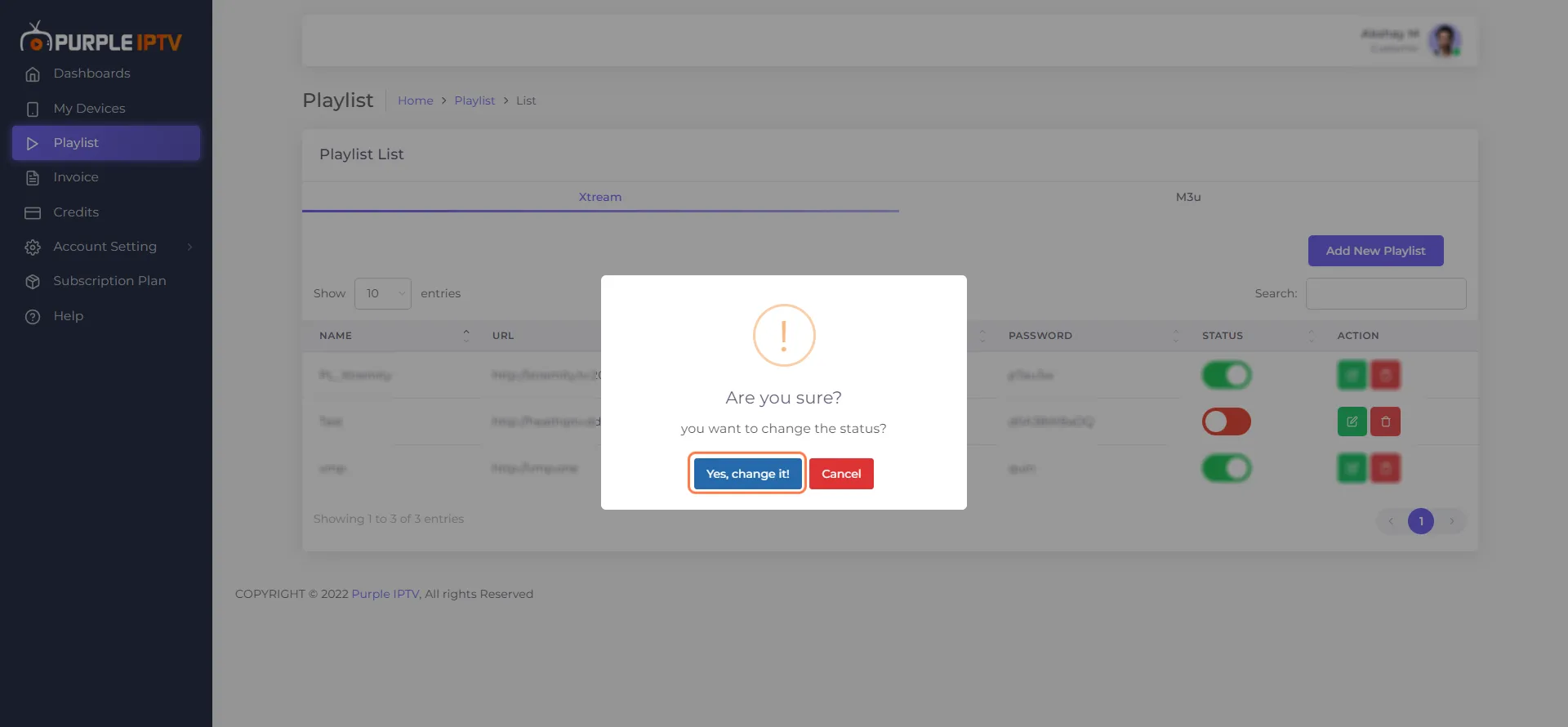Switch to the M3u tab
1568x727 pixels.
pos(1188,197)
